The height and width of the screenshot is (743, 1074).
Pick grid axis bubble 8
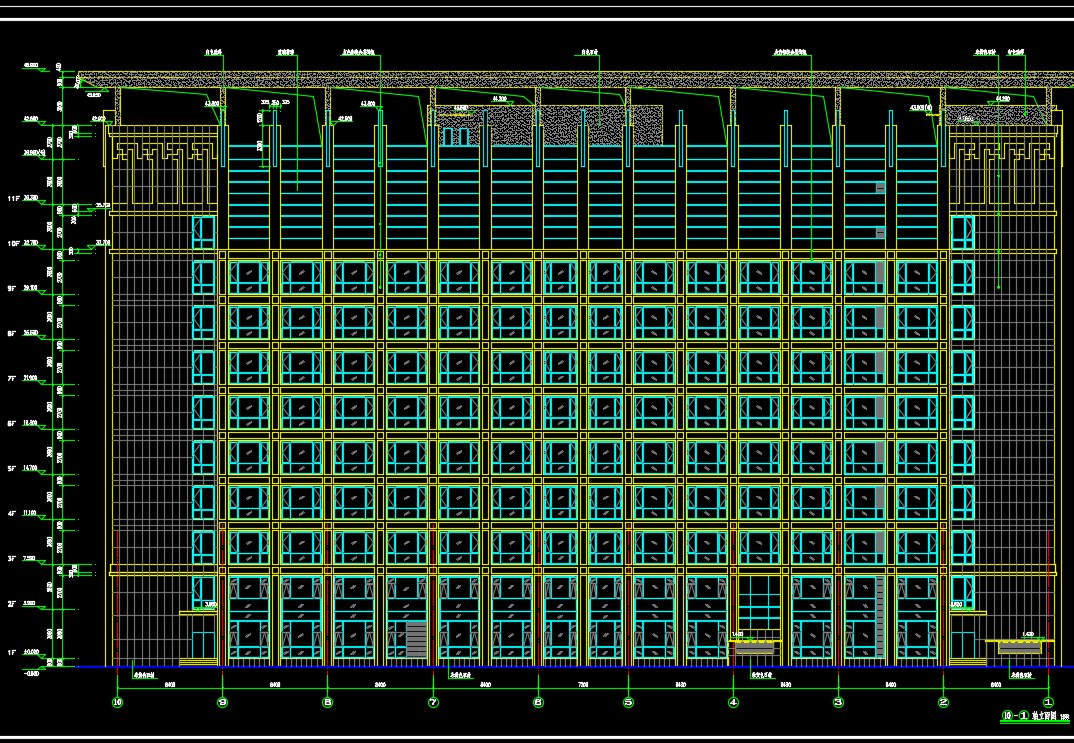tap(328, 702)
